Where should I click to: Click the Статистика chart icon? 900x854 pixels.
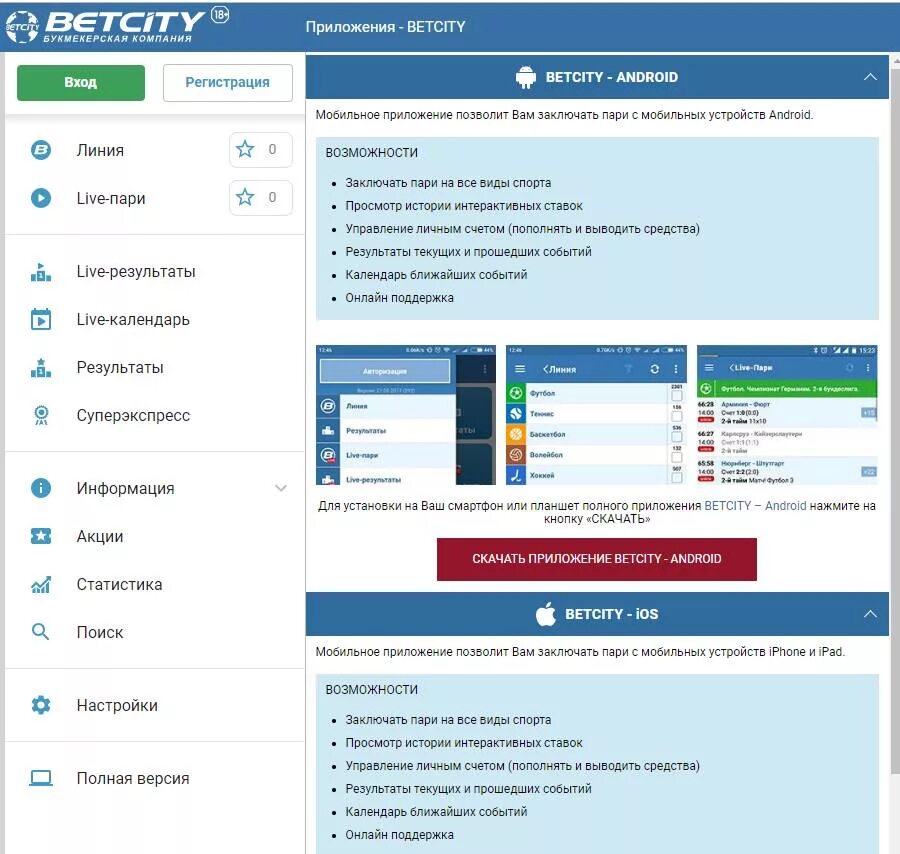point(41,584)
